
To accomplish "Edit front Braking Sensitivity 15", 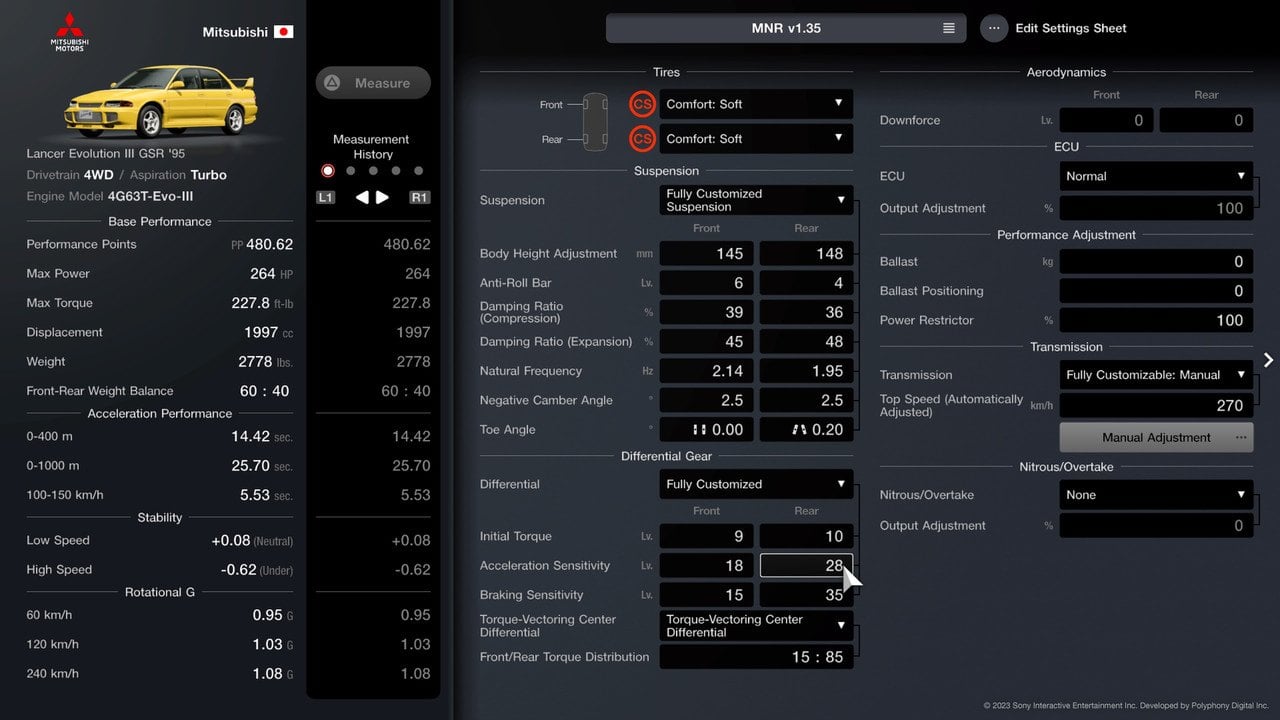I will point(706,595).
